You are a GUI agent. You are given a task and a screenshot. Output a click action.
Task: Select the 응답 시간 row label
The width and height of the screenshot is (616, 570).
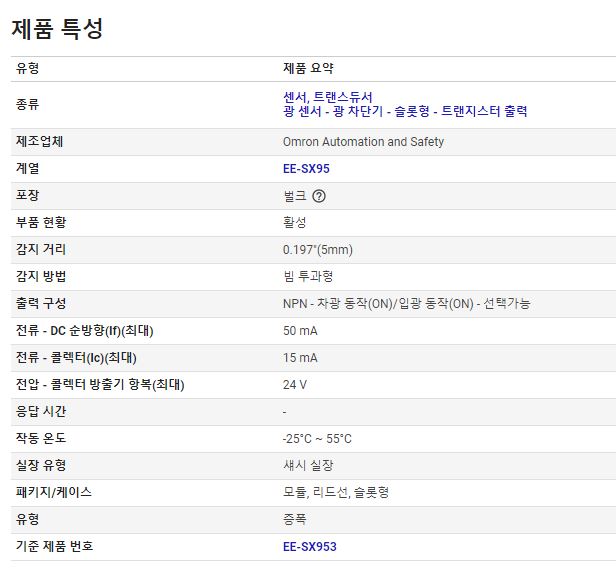tap(41, 412)
